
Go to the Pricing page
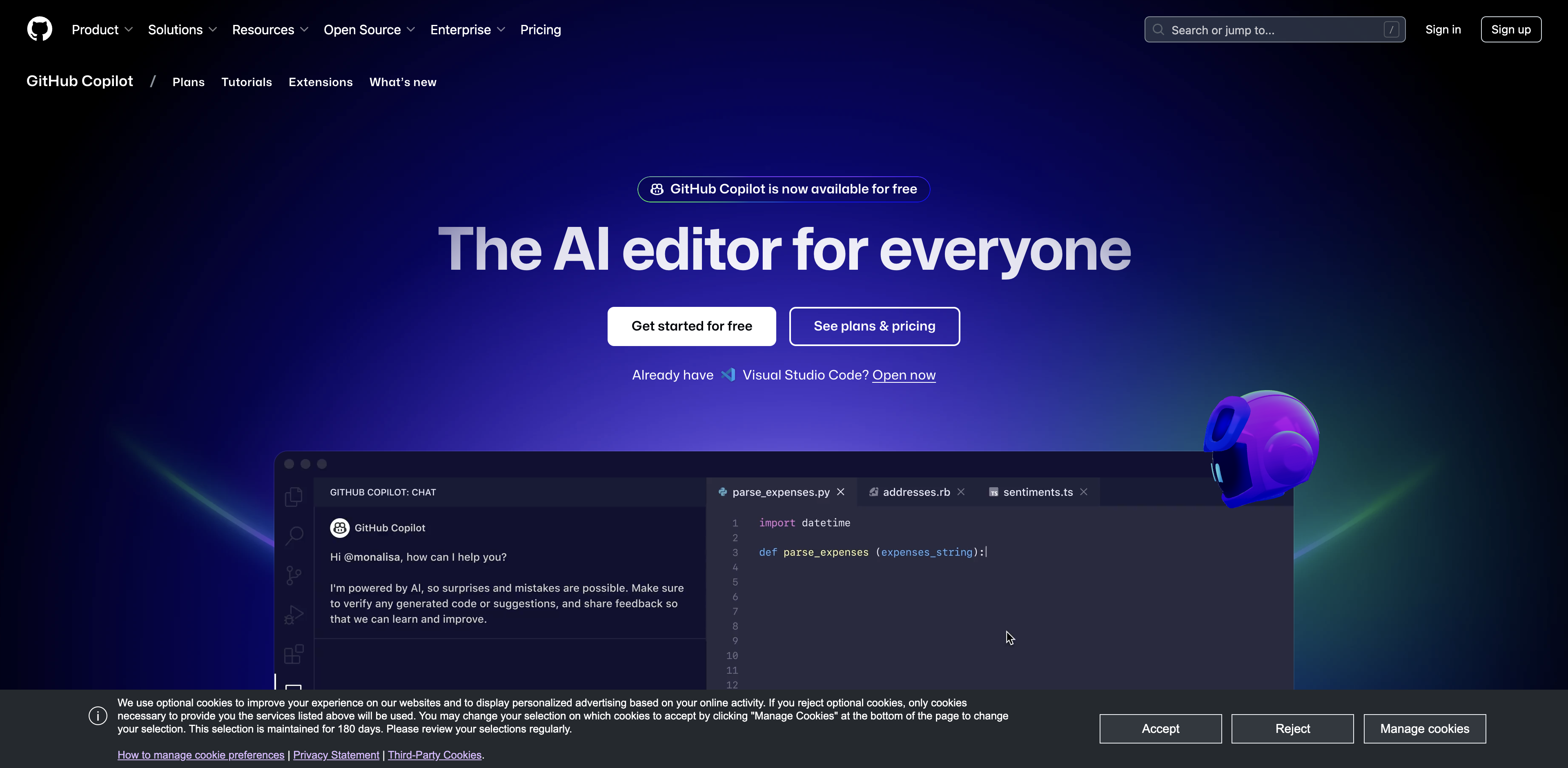click(x=541, y=30)
